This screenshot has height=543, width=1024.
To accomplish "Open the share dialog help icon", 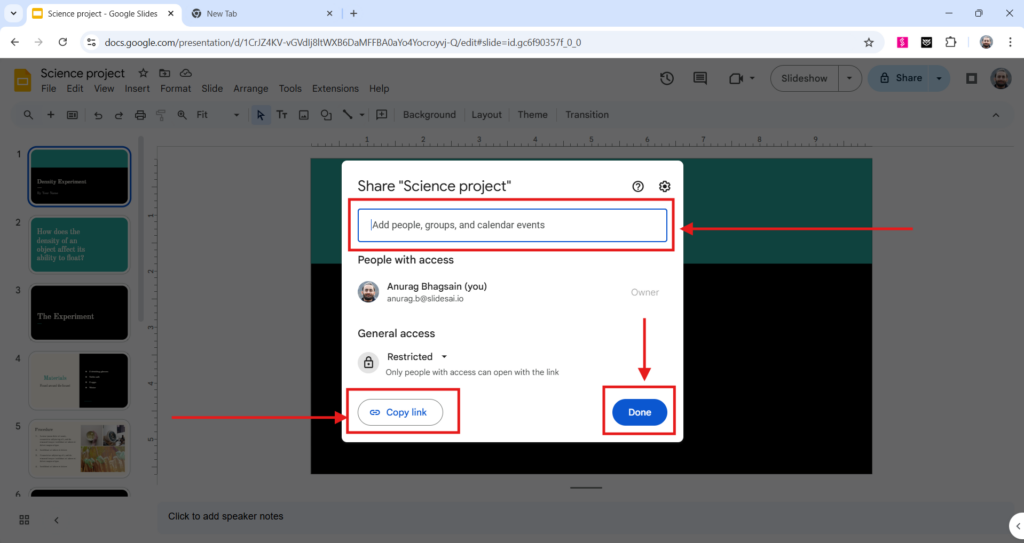I will 638,186.
